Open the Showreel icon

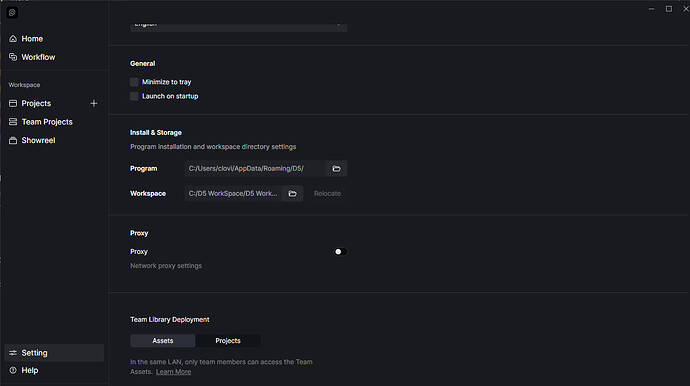[x=13, y=140]
